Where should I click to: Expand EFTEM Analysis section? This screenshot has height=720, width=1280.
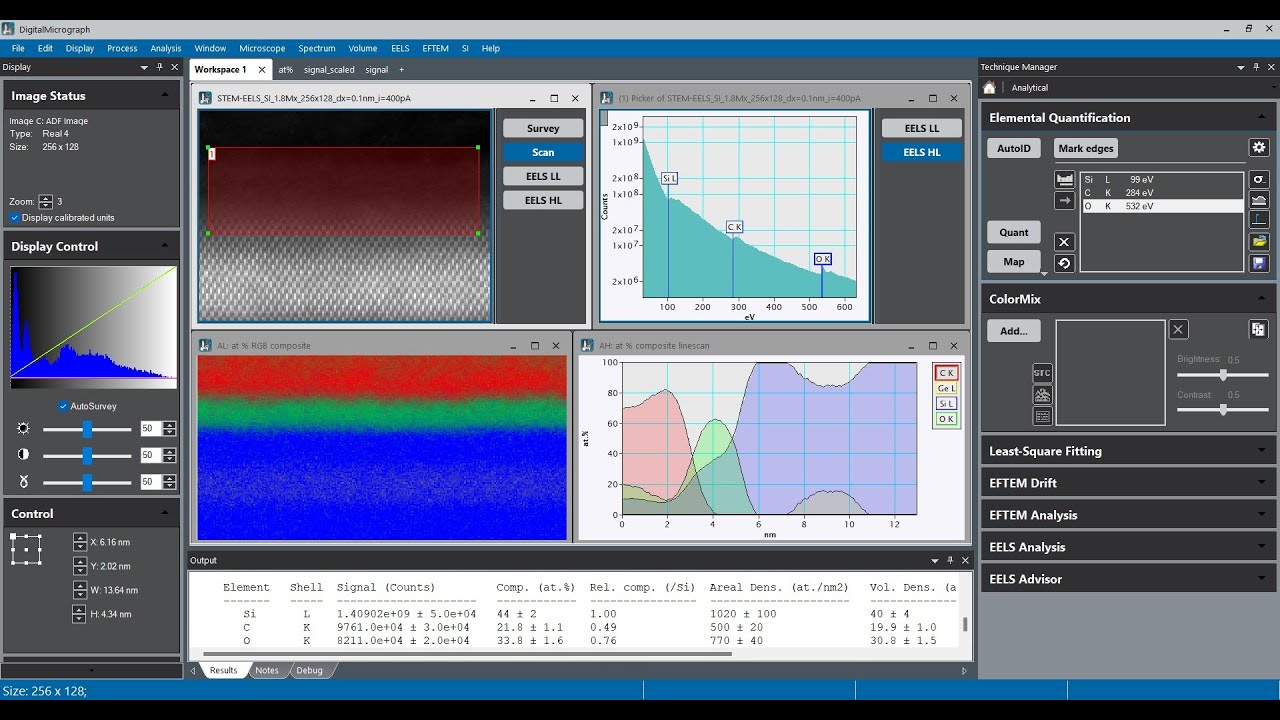pyautogui.click(x=1128, y=515)
